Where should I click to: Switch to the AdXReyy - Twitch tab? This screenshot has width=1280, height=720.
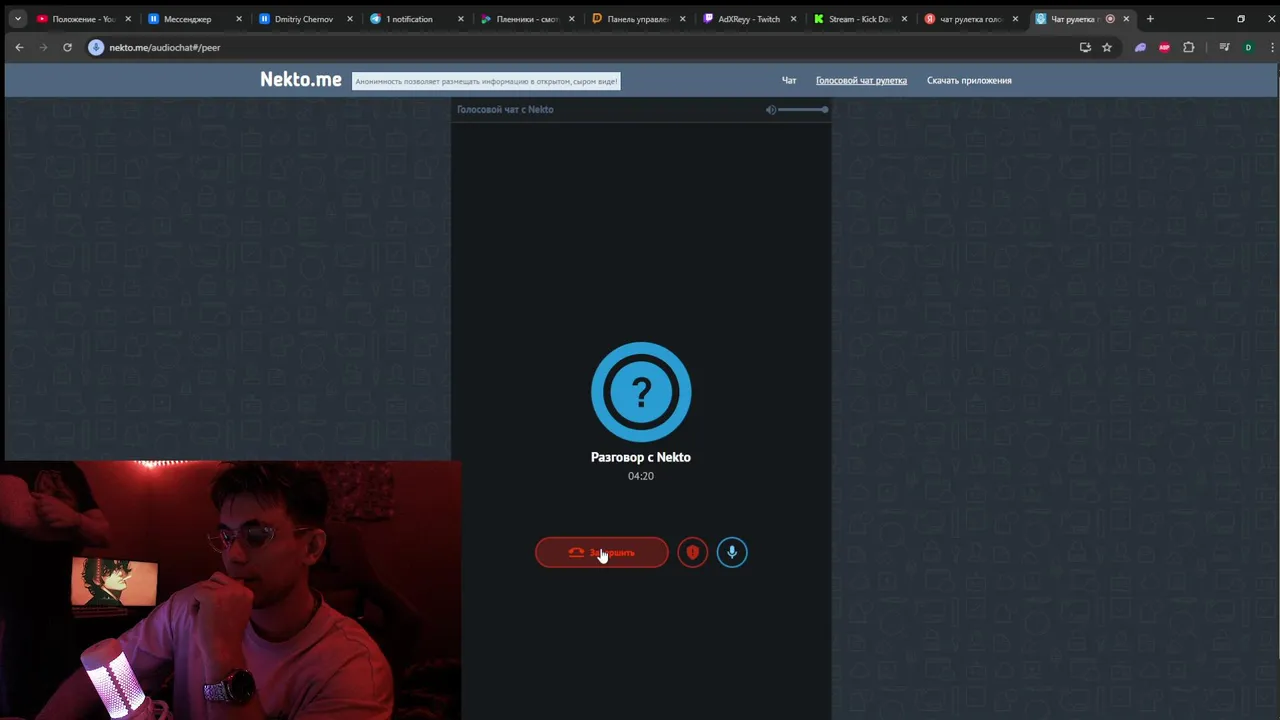point(749,19)
